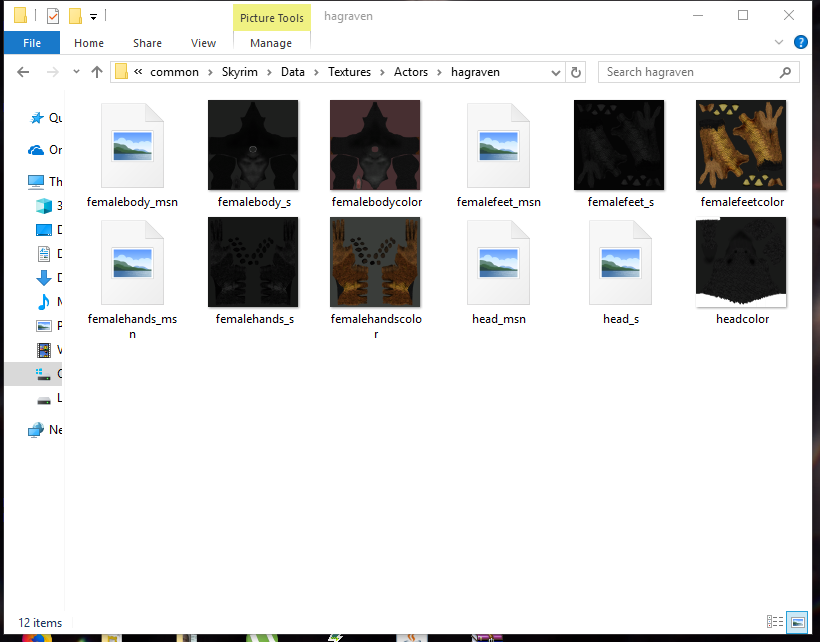820x642 pixels.
Task: Go back with the Back arrow
Action: 23,72
